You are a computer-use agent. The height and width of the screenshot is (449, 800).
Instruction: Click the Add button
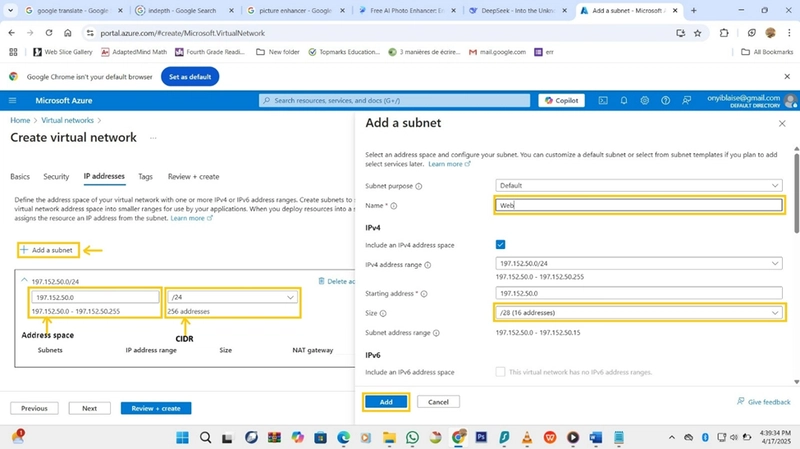386,402
